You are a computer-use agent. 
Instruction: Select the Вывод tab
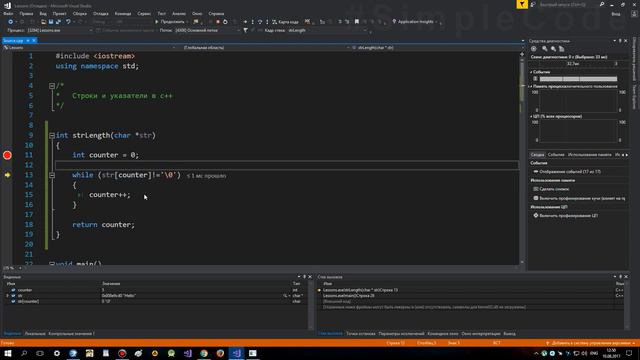[x=509, y=333]
